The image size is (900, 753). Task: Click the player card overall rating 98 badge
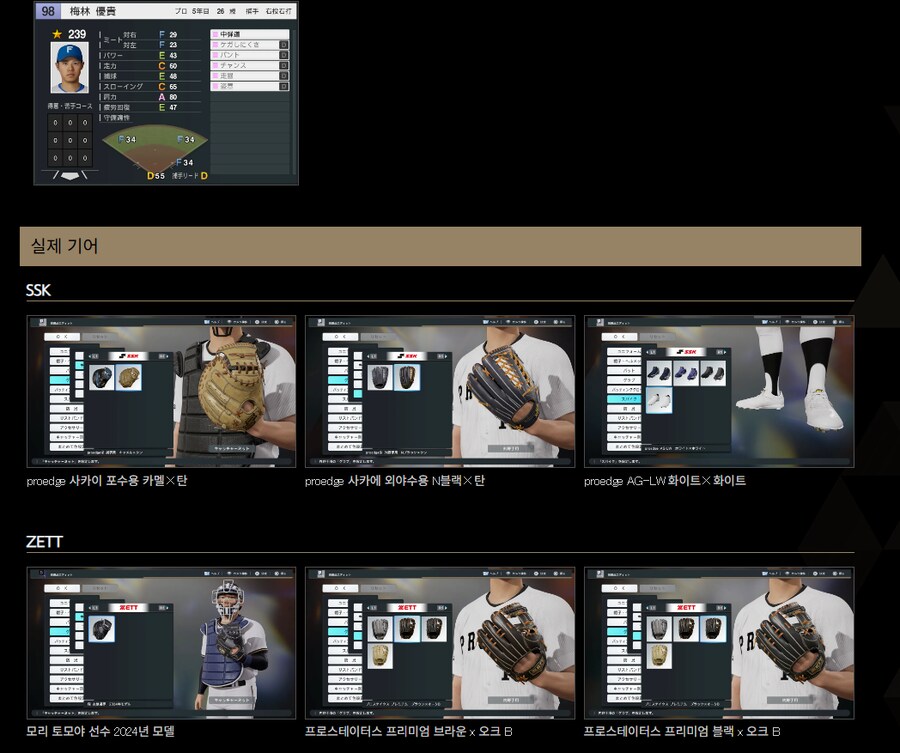pyautogui.click(x=47, y=11)
